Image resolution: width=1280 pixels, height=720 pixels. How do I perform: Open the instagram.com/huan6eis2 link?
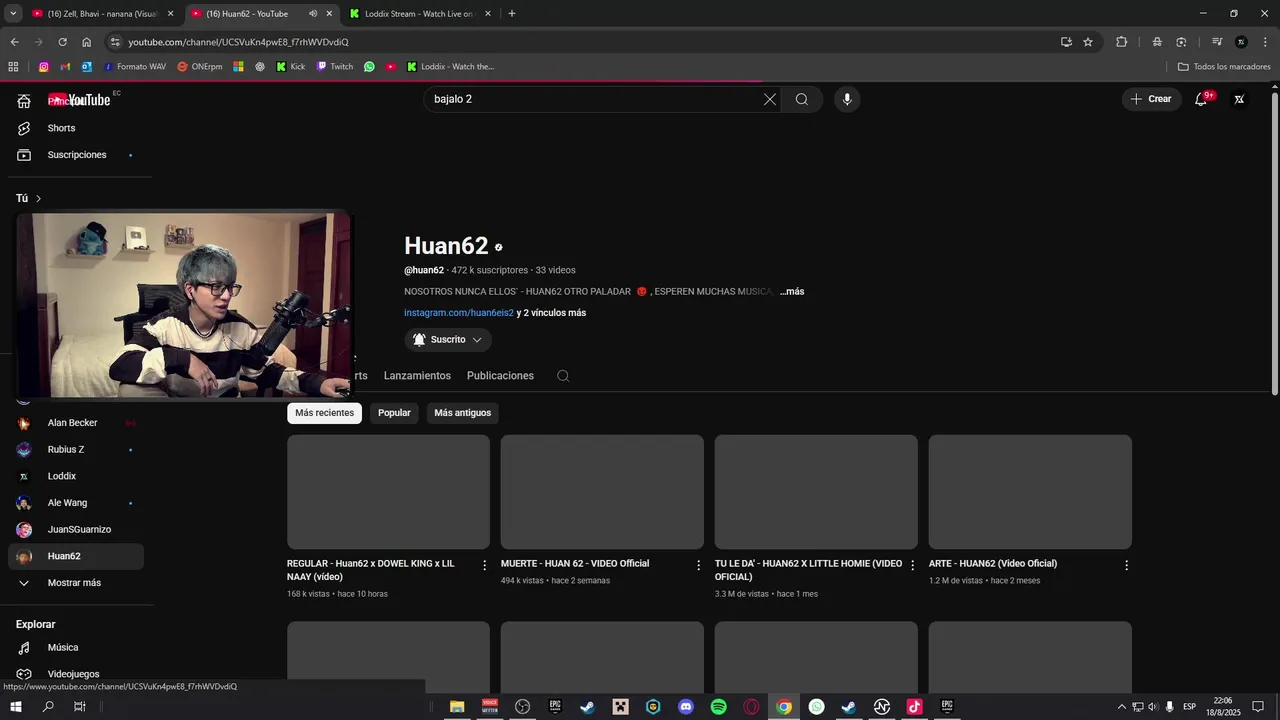click(459, 313)
